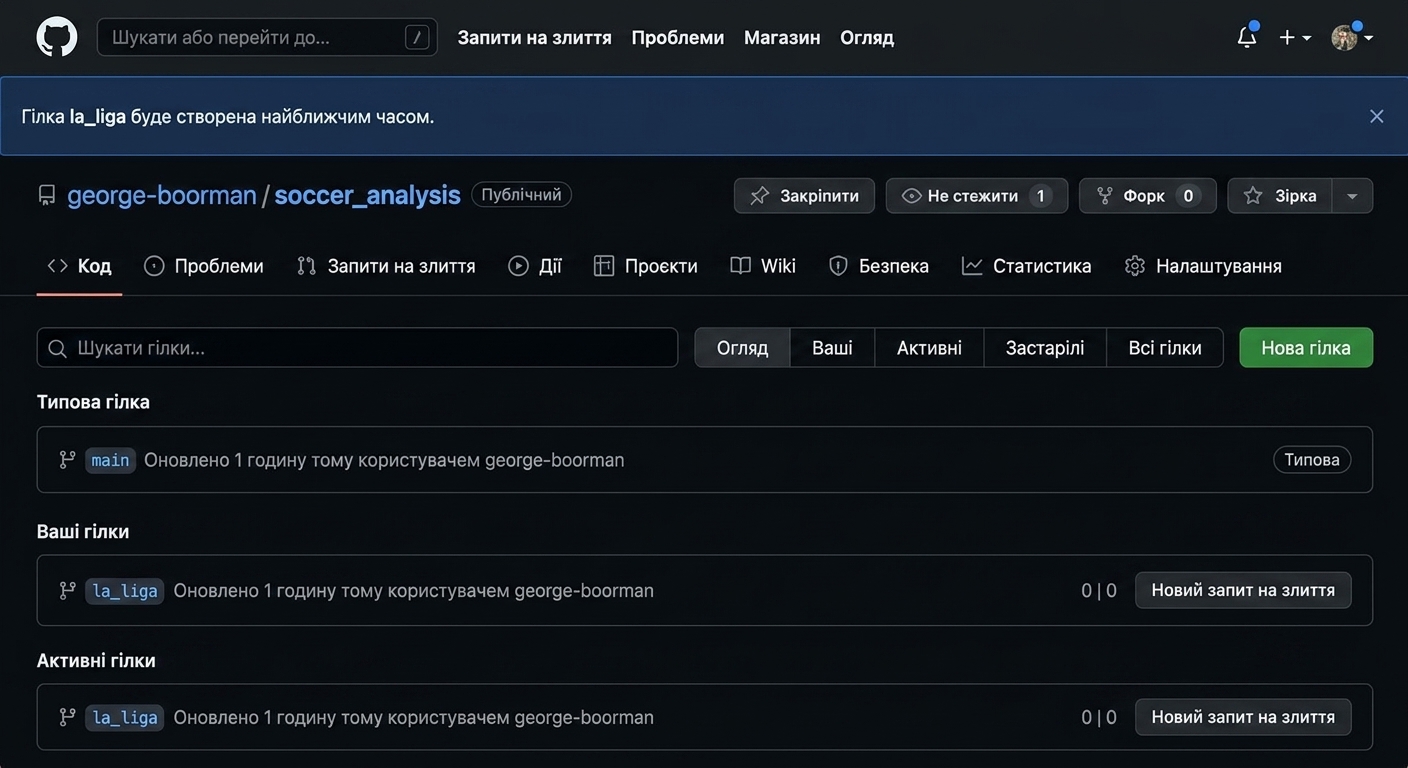The height and width of the screenshot is (768, 1408).
Task: Open the notifications bell
Action: tap(1247, 37)
